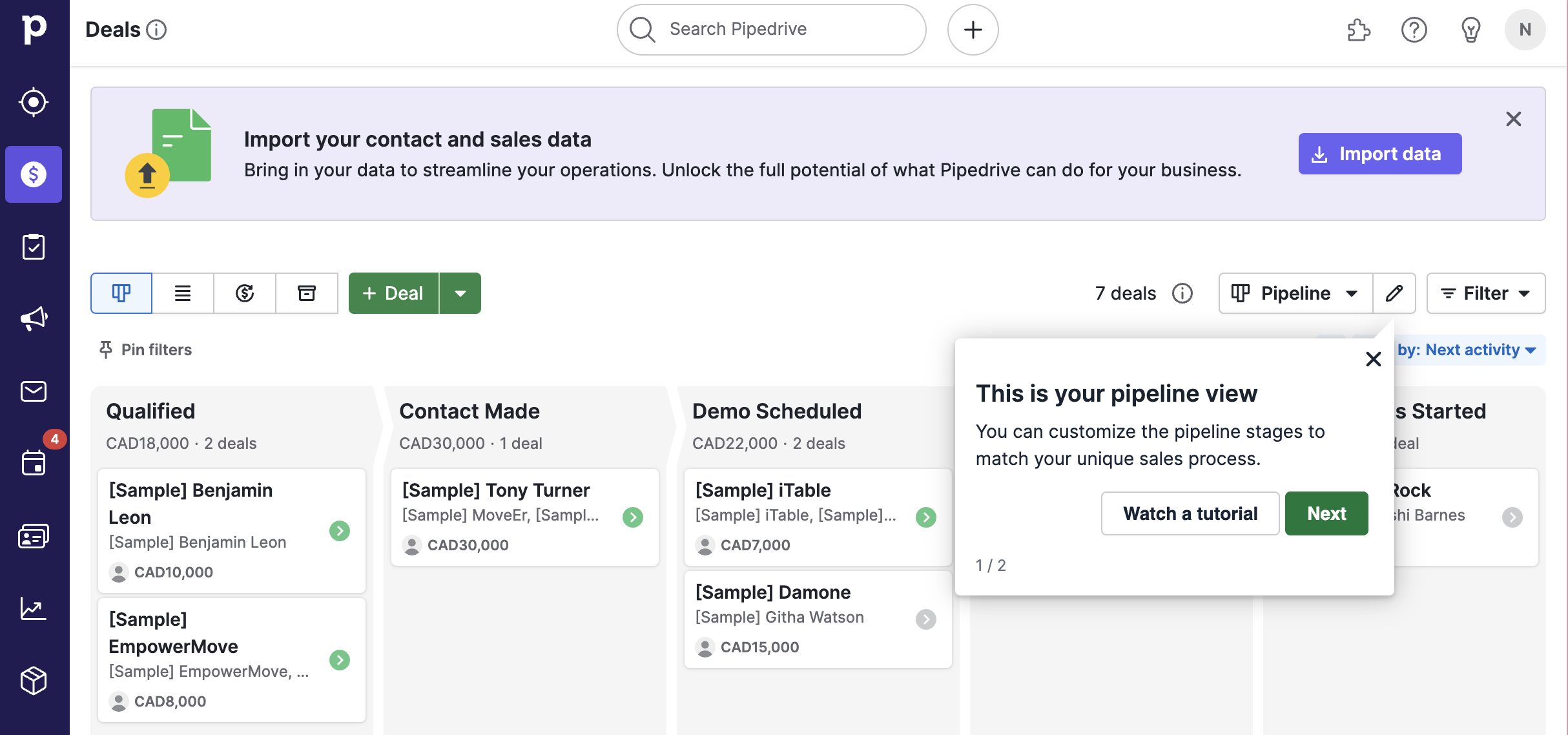Open the Damone deal card
The image size is (1568, 735).
point(818,619)
